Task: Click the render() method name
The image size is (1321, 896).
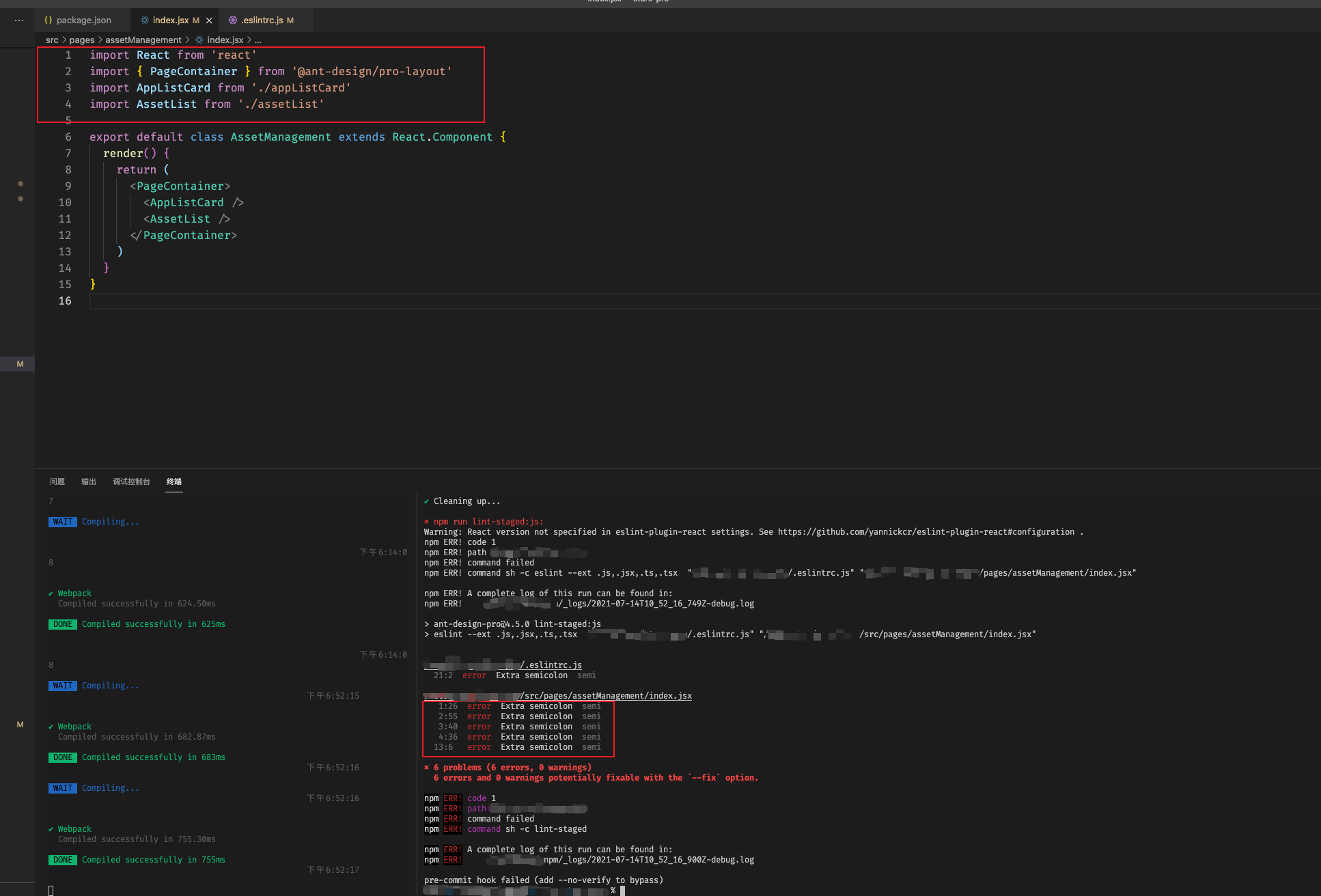Action: [123, 154]
